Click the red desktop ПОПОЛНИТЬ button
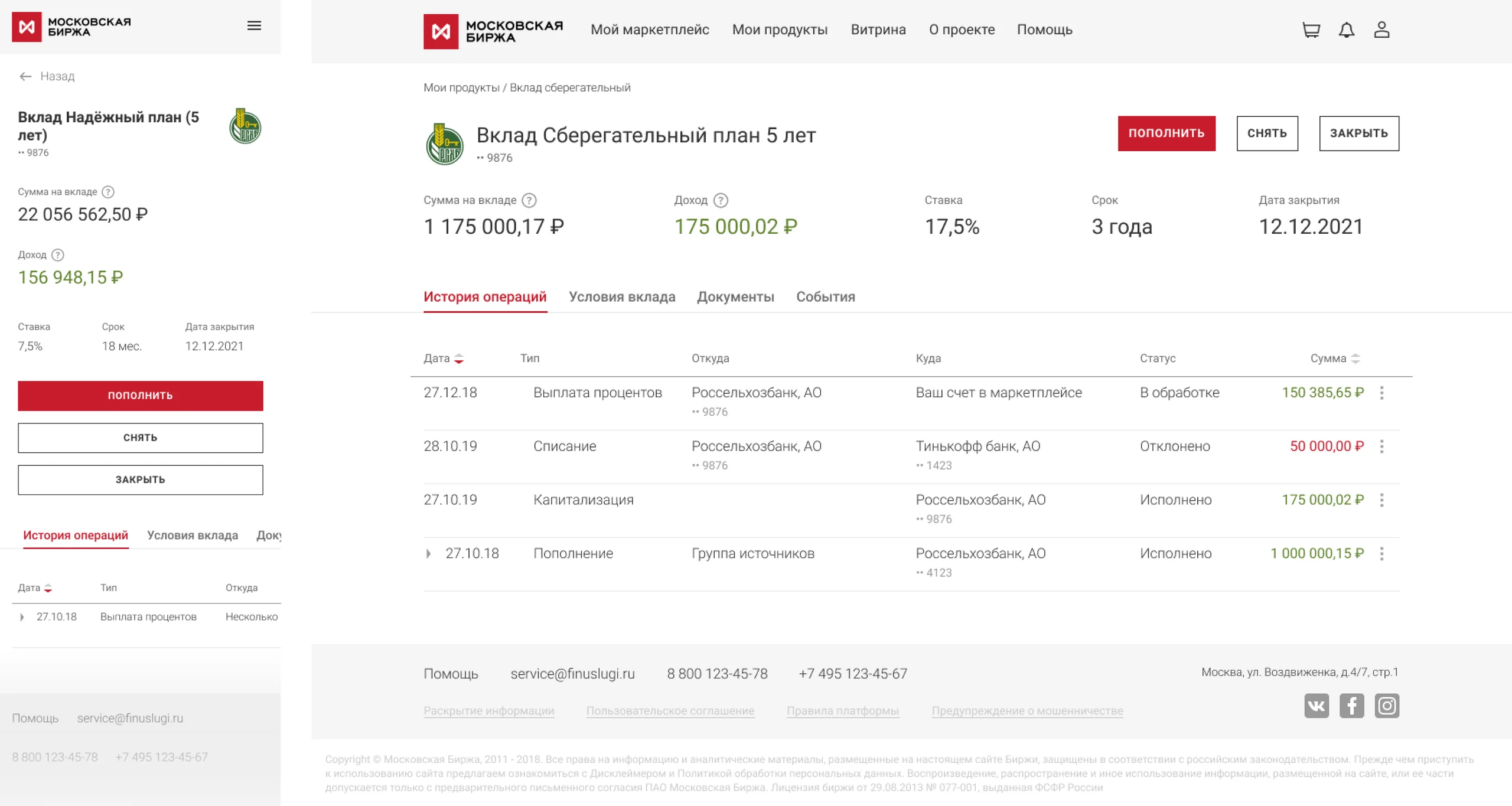This screenshot has height=806, width=1512. point(1166,133)
